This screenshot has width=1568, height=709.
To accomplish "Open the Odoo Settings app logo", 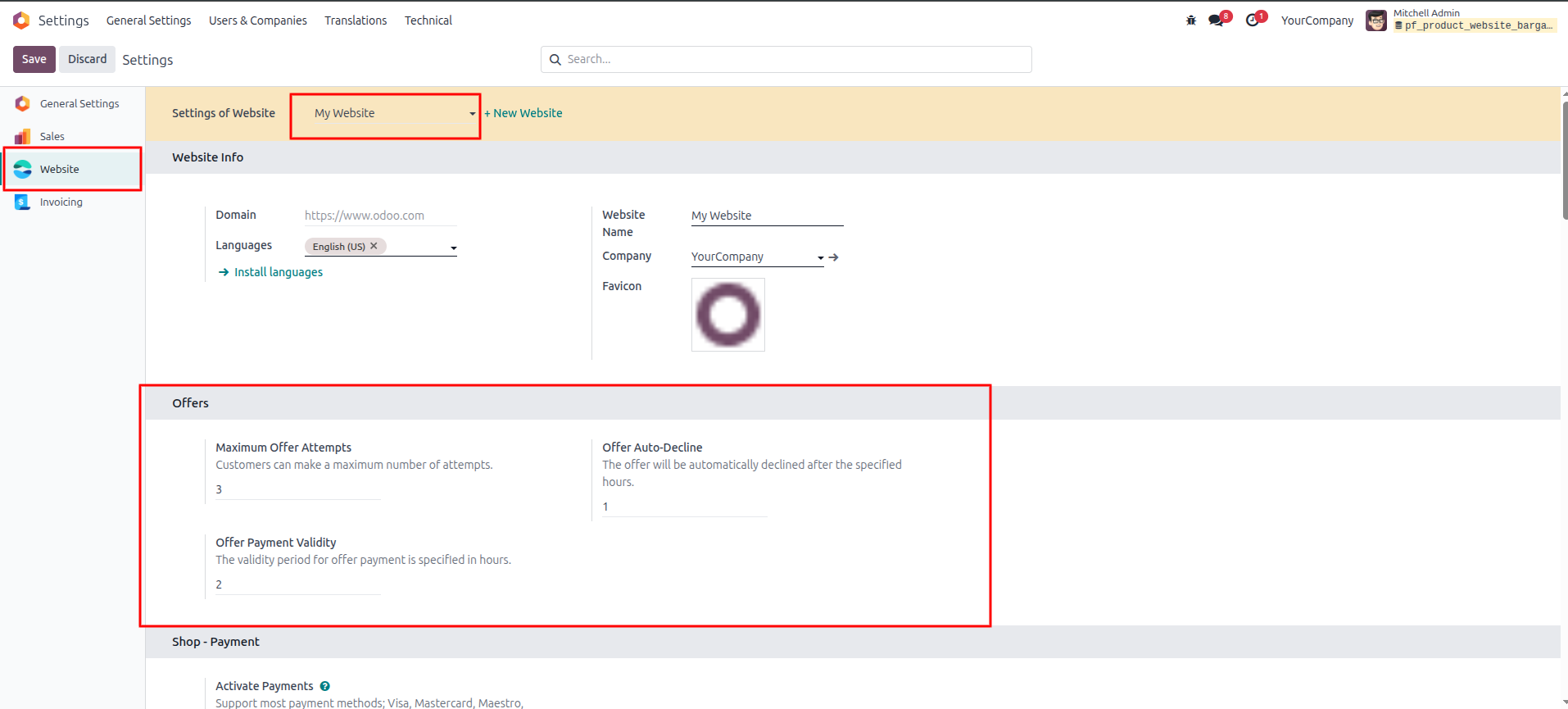I will (21, 20).
